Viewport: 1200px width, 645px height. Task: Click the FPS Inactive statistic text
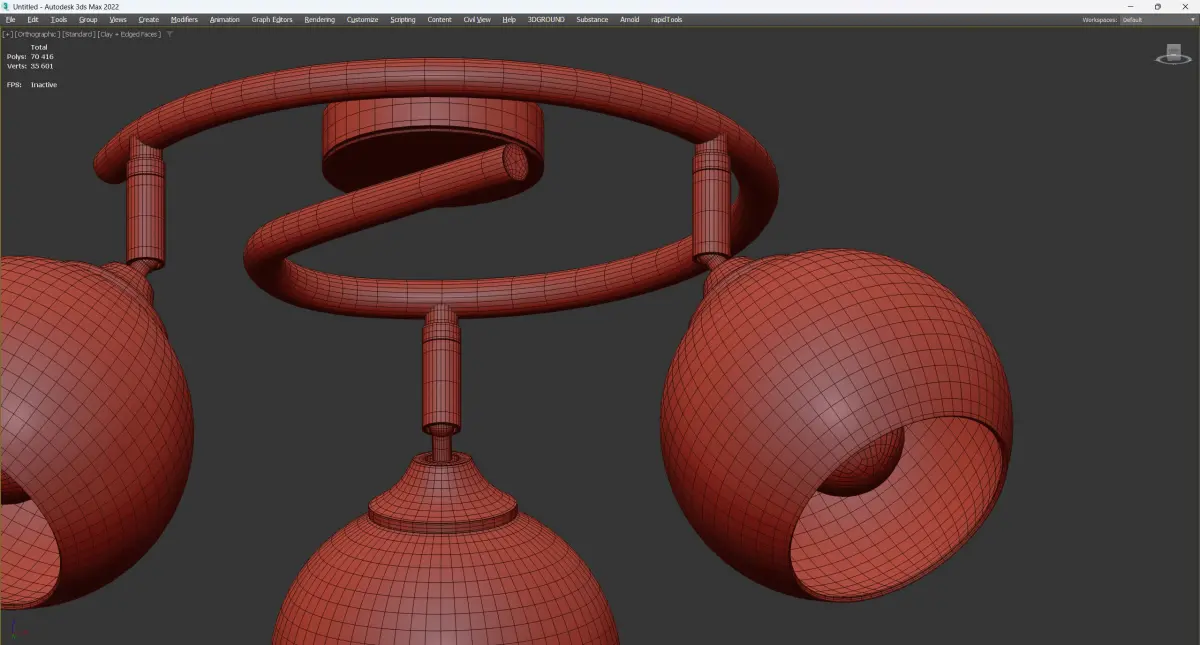[32, 85]
